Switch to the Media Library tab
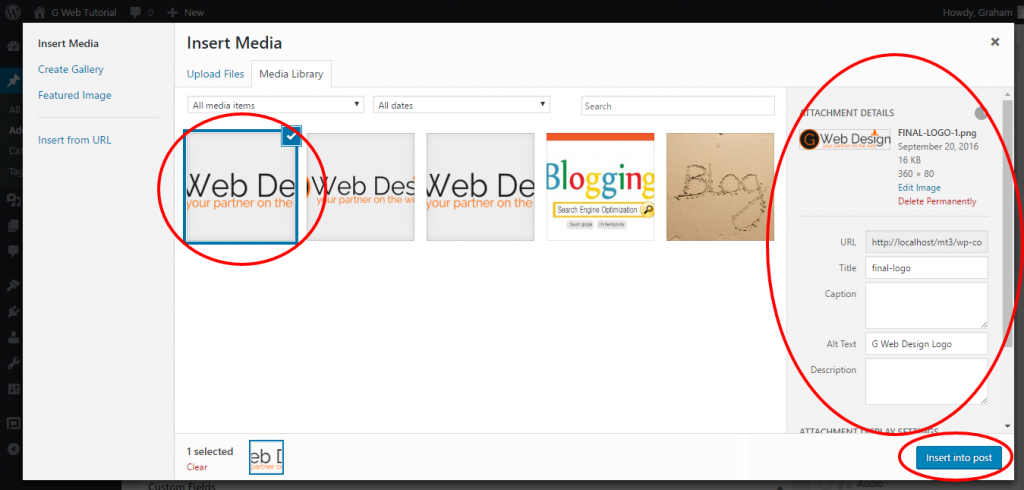The height and width of the screenshot is (490, 1024). (x=291, y=74)
